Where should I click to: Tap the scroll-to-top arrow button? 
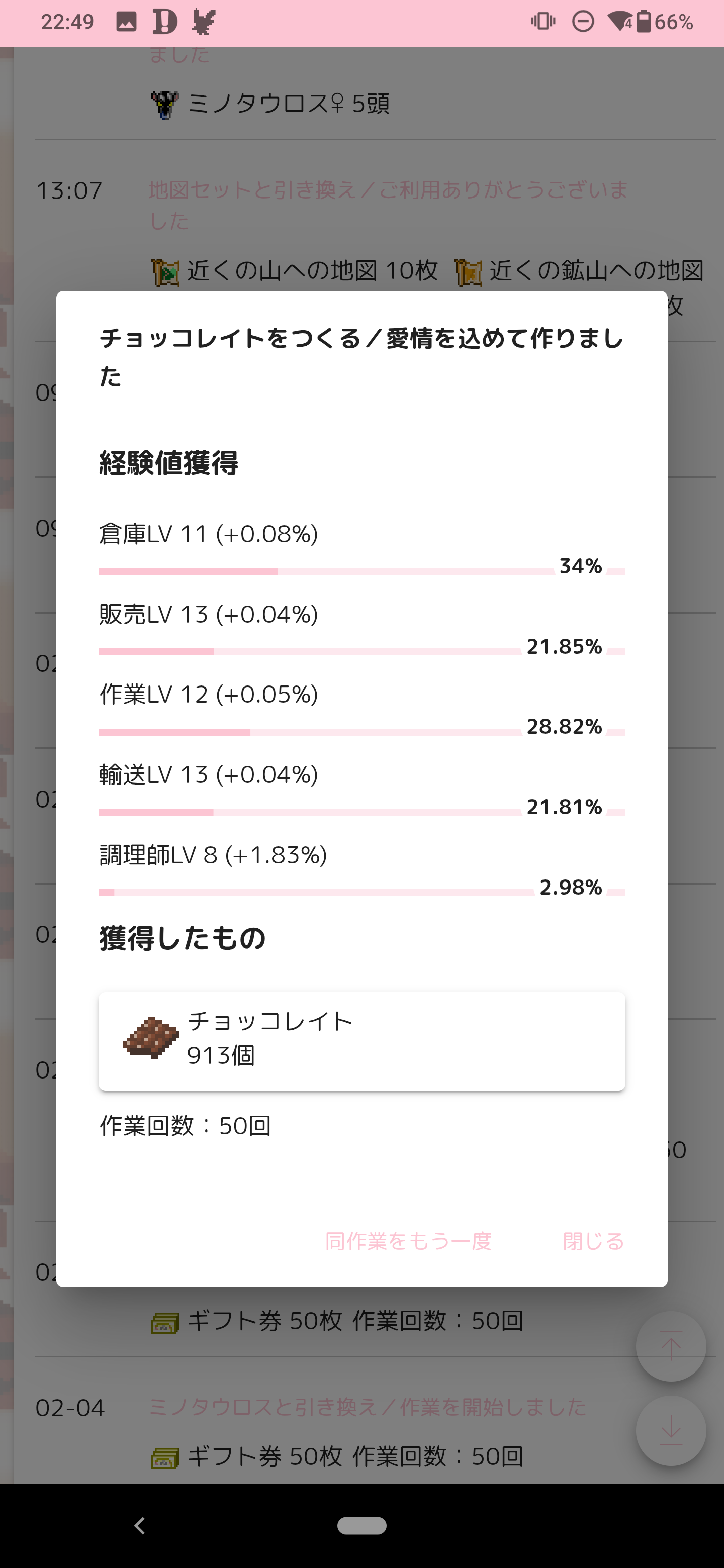(670, 1346)
